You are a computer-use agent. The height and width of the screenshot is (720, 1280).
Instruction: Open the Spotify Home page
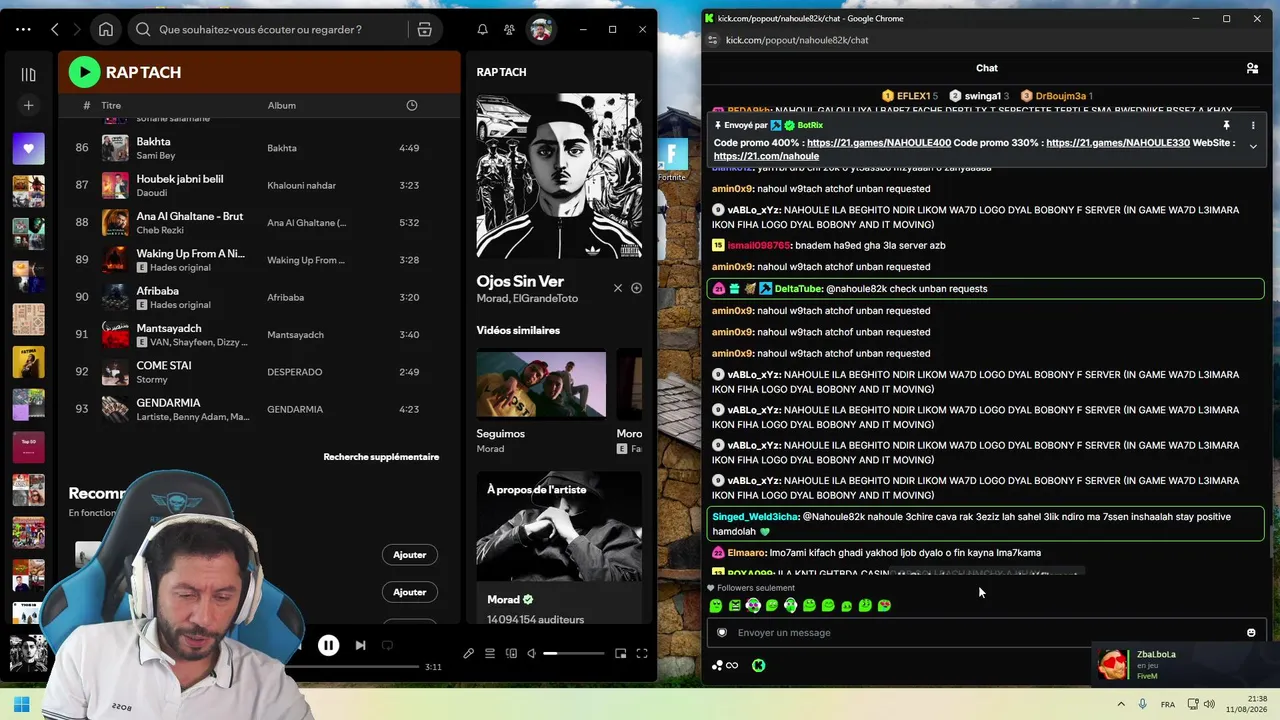click(106, 30)
